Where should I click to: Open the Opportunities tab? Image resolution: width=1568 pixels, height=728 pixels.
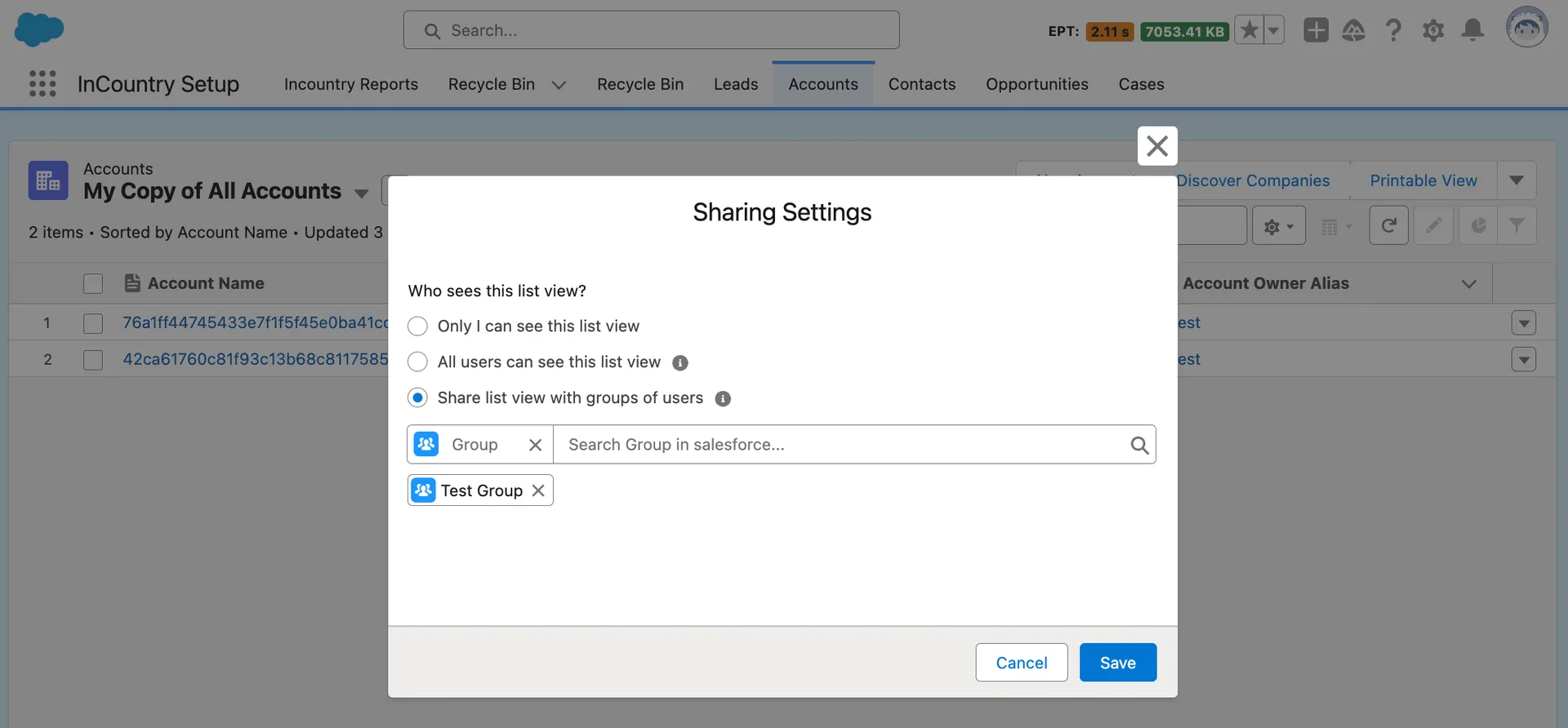tap(1036, 84)
